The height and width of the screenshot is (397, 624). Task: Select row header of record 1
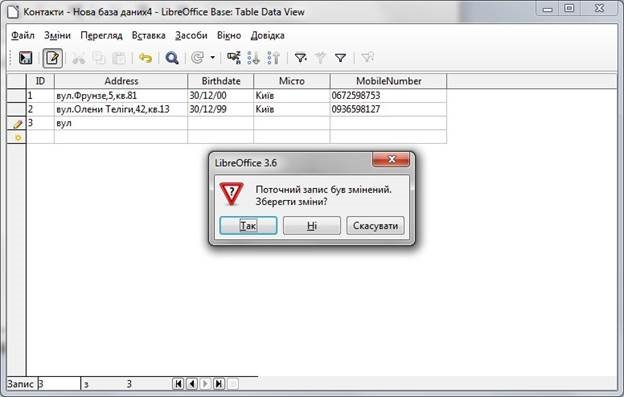(x=16, y=95)
